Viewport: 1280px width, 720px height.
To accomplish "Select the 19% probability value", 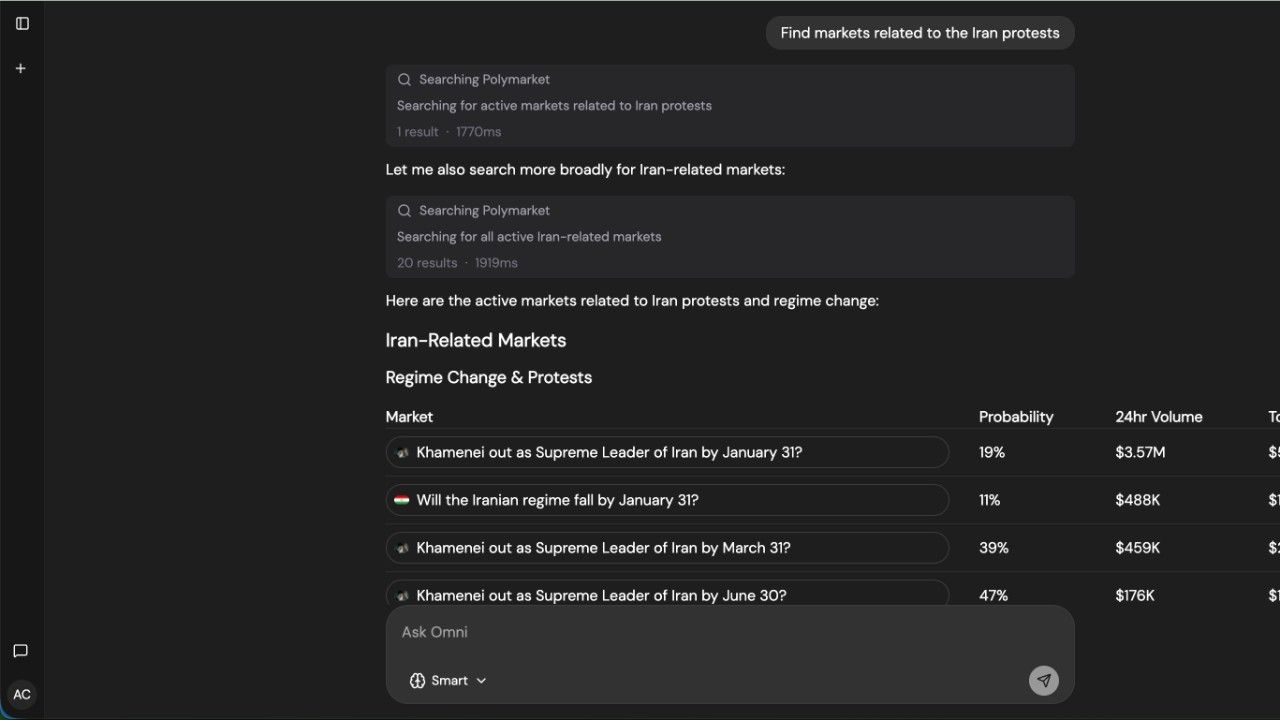I will [x=992, y=452].
